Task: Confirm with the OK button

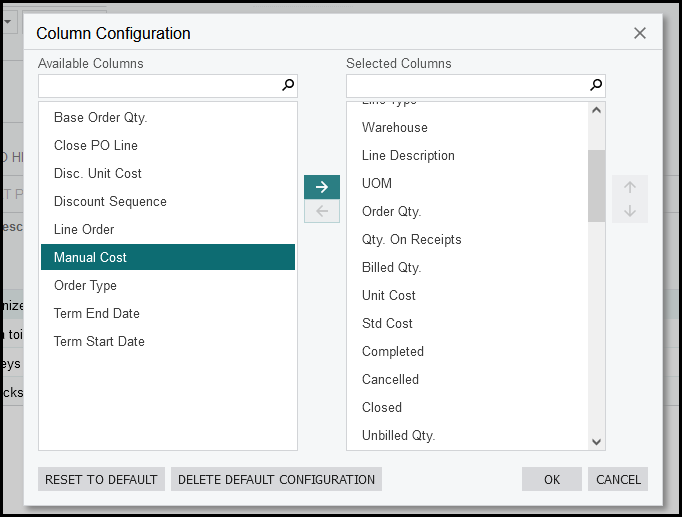Action: click(x=551, y=479)
